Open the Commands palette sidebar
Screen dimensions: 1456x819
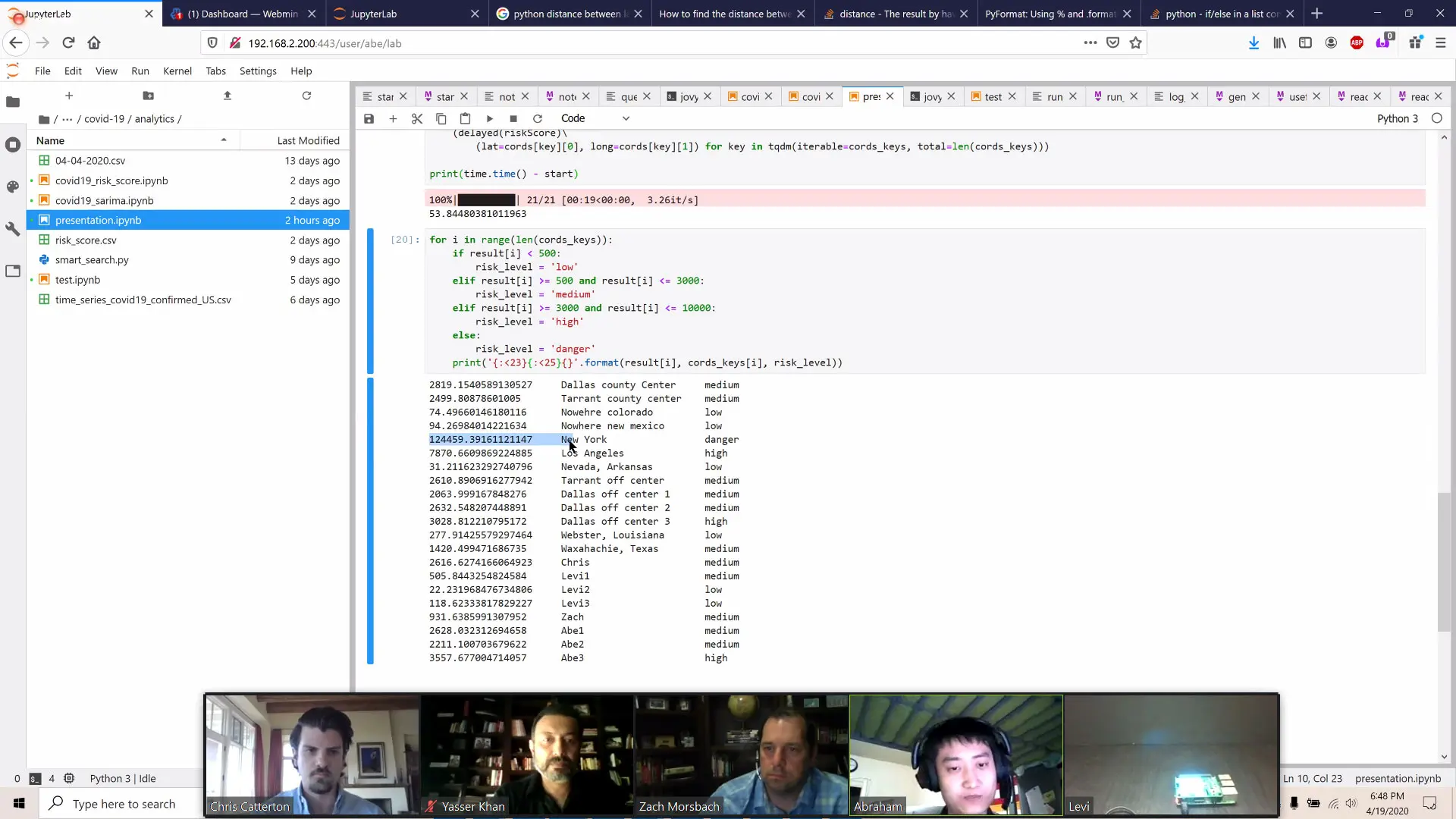click(x=13, y=187)
